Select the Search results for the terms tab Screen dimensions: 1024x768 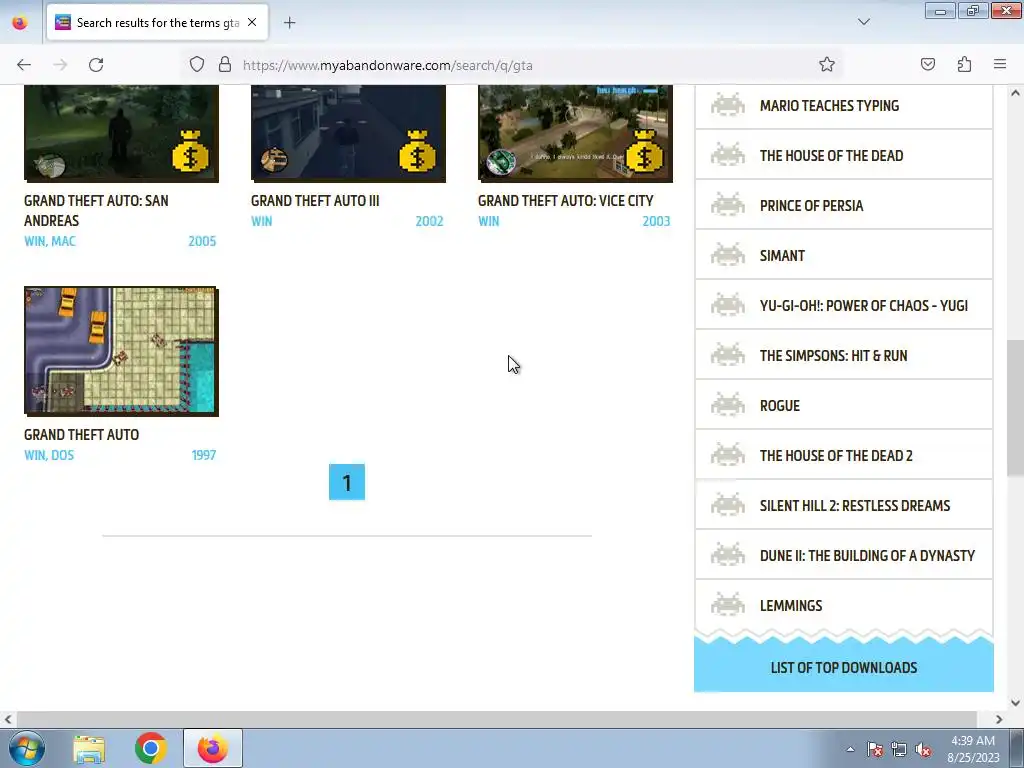(157, 23)
